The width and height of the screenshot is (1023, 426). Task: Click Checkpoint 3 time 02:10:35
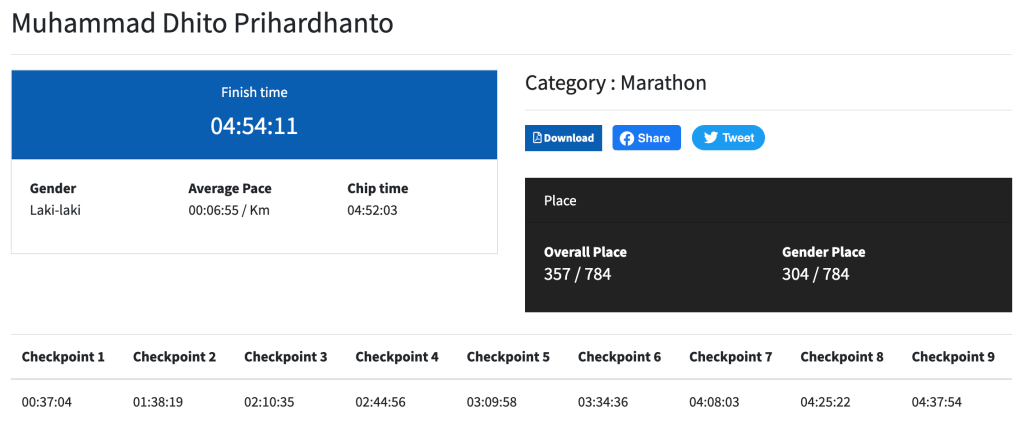coord(270,402)
